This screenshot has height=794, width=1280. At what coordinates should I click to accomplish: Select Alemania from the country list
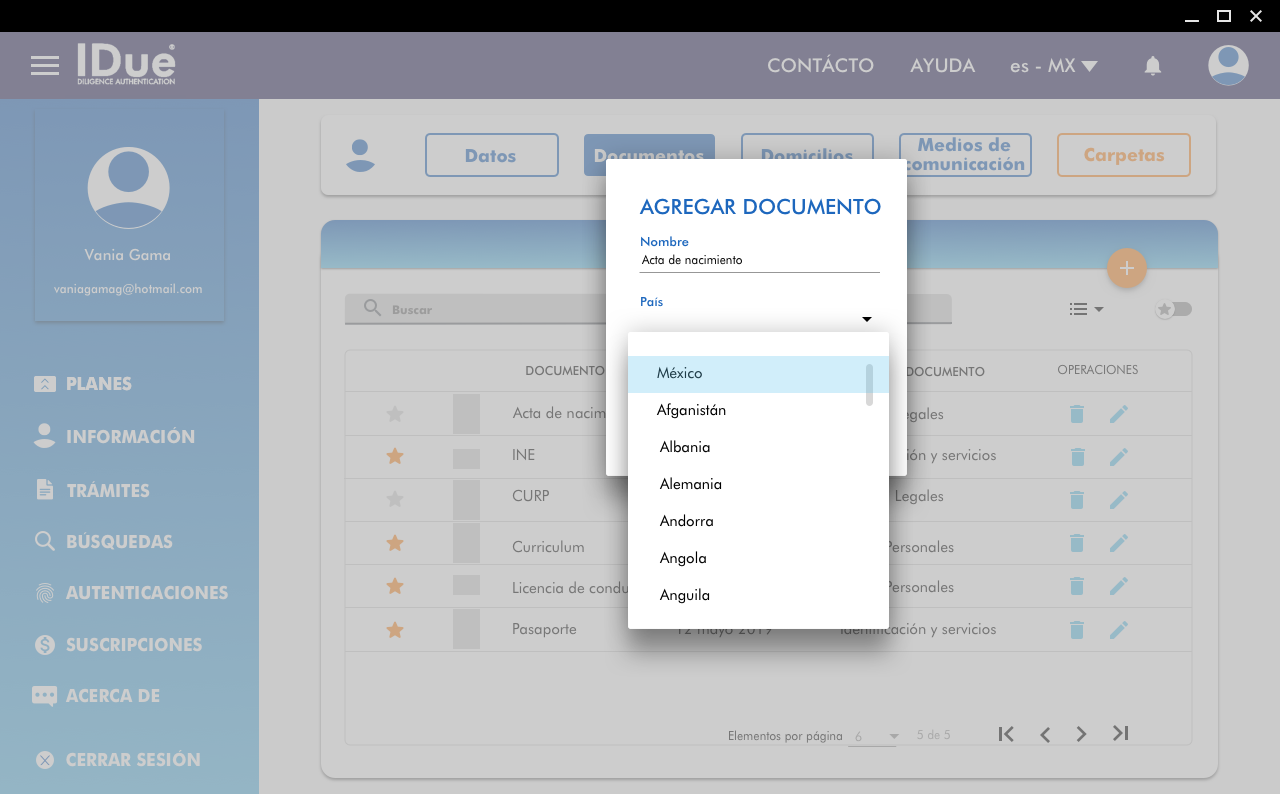pyautogui.click(x=691, y=484)
